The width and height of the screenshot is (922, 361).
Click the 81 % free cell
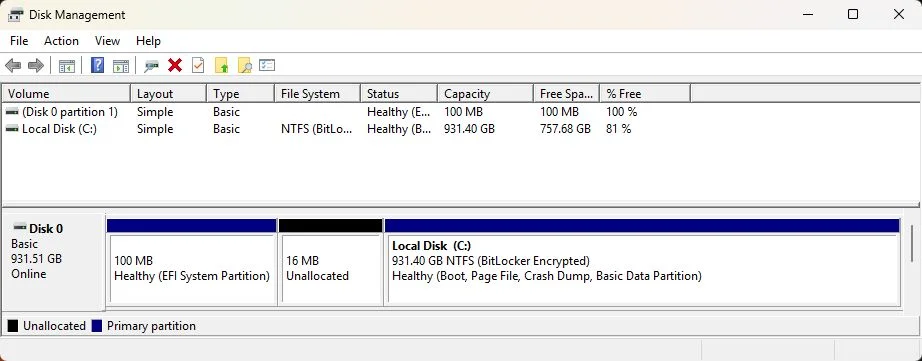pos(618,129)
